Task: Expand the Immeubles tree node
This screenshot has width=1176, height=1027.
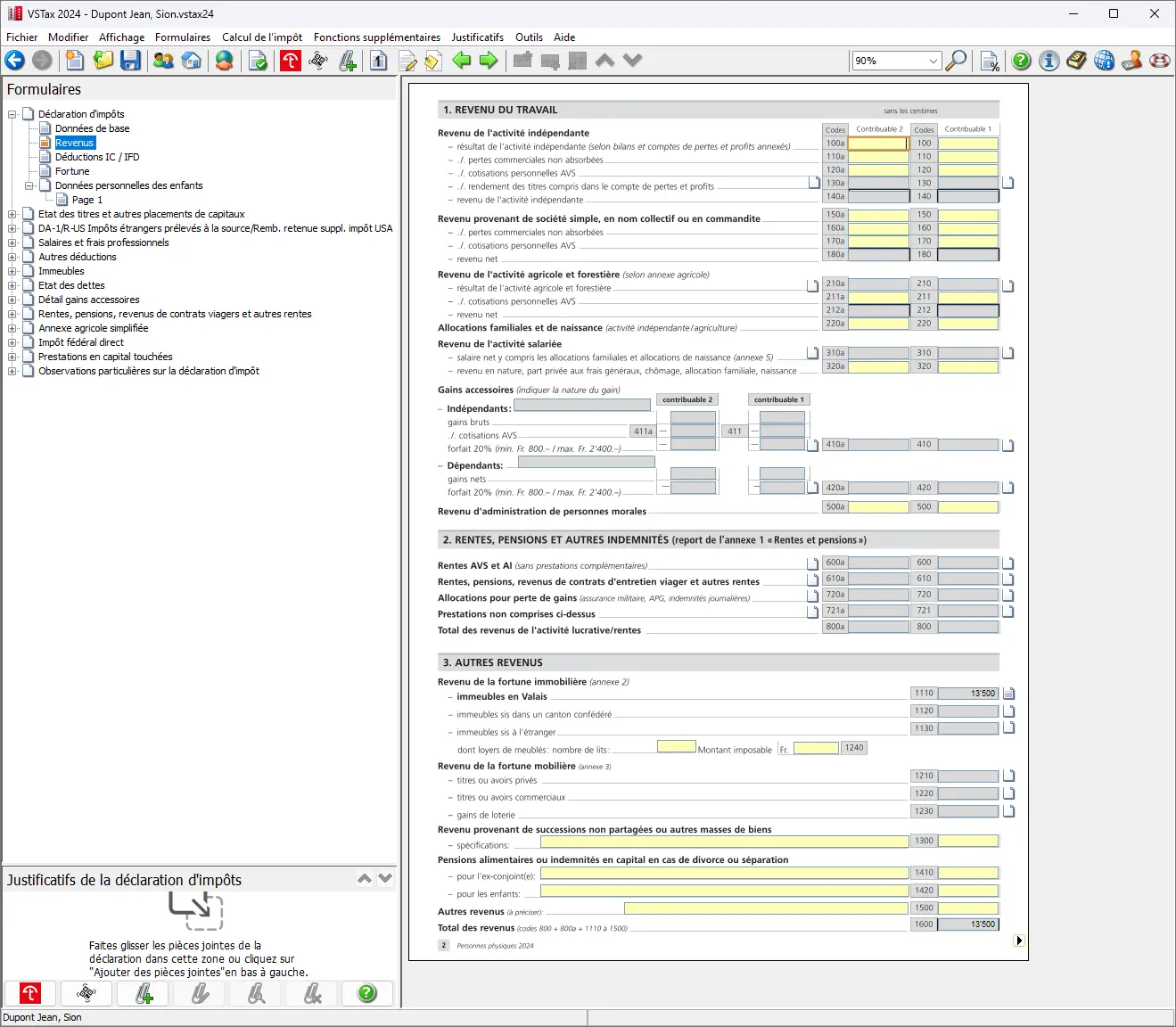Action: tap(12, 271)
